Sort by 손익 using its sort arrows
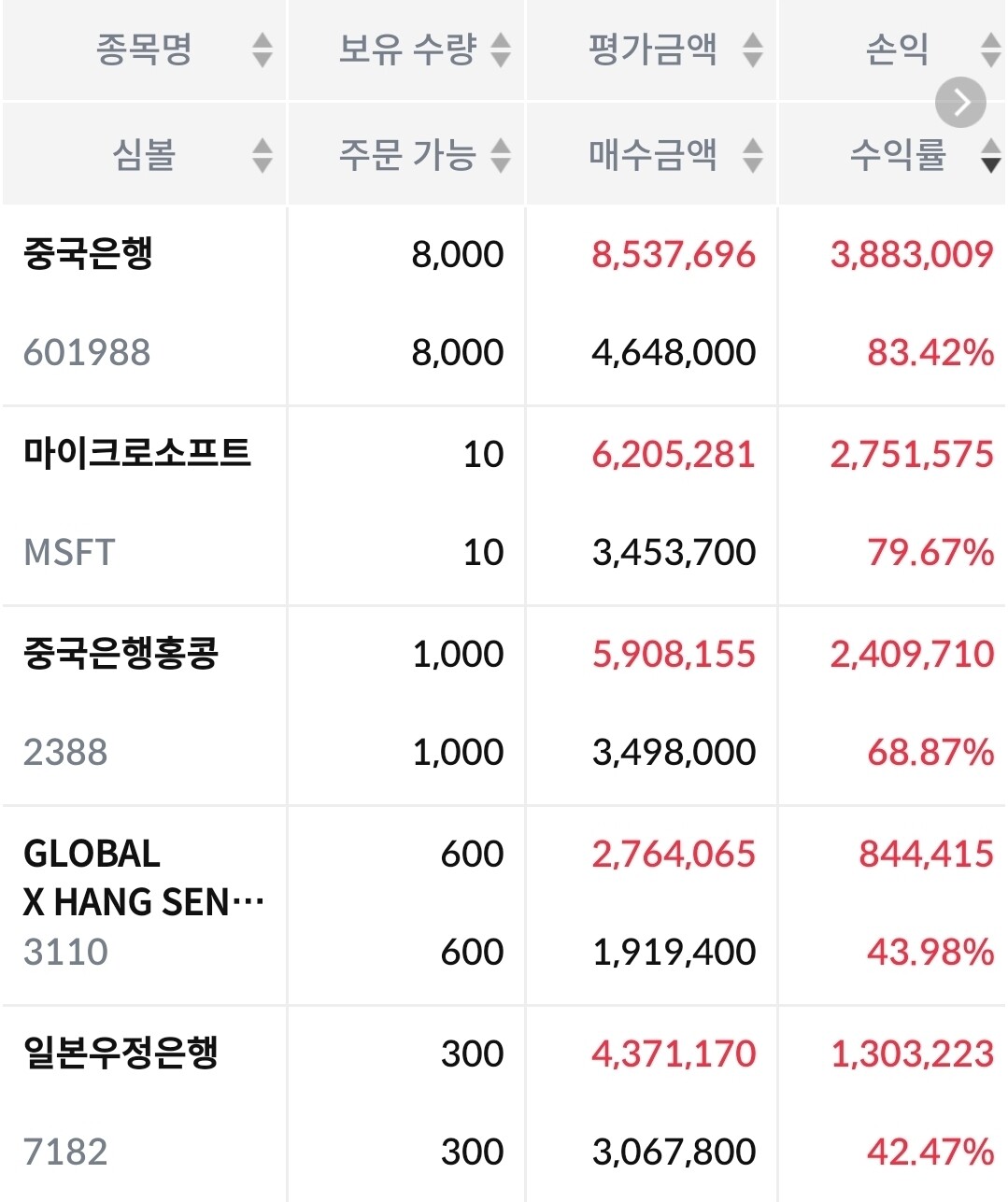Image resolution: width=1008 pixels, height=1202 pixels. click(990, 50)
